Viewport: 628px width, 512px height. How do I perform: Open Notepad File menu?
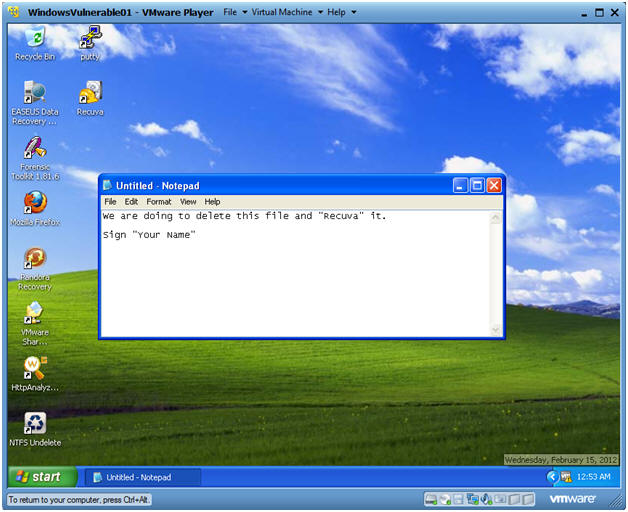pyautogui.click(x=110, y=202)
